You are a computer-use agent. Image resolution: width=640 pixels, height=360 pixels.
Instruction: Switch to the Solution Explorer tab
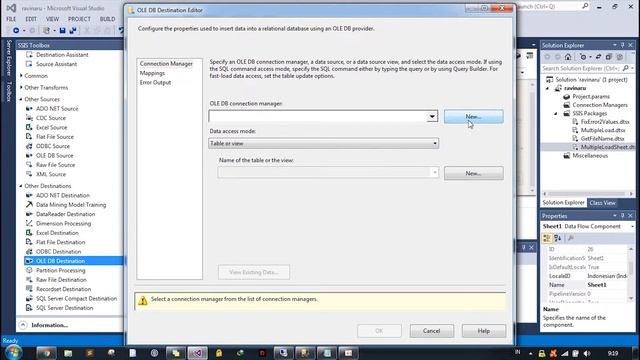coord(563,203)
